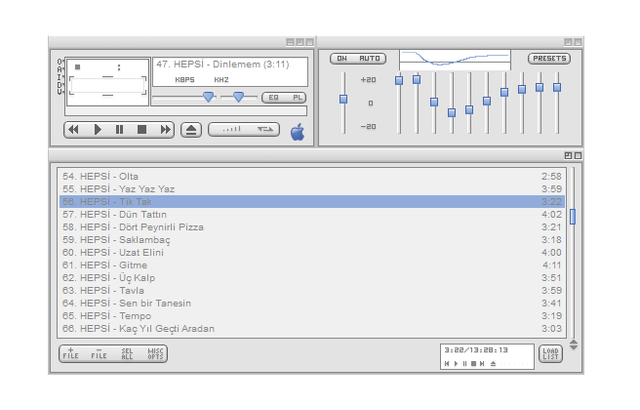This screenshot has width=640, height=410.
Task: Click the first equalizer band slider handle
Action: click(x=399, y=80)
